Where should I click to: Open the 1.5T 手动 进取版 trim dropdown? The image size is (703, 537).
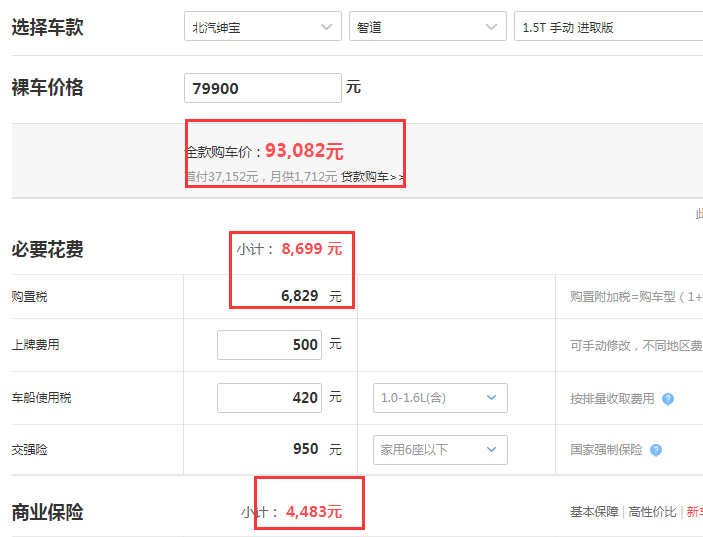click(x=608, y=26)
